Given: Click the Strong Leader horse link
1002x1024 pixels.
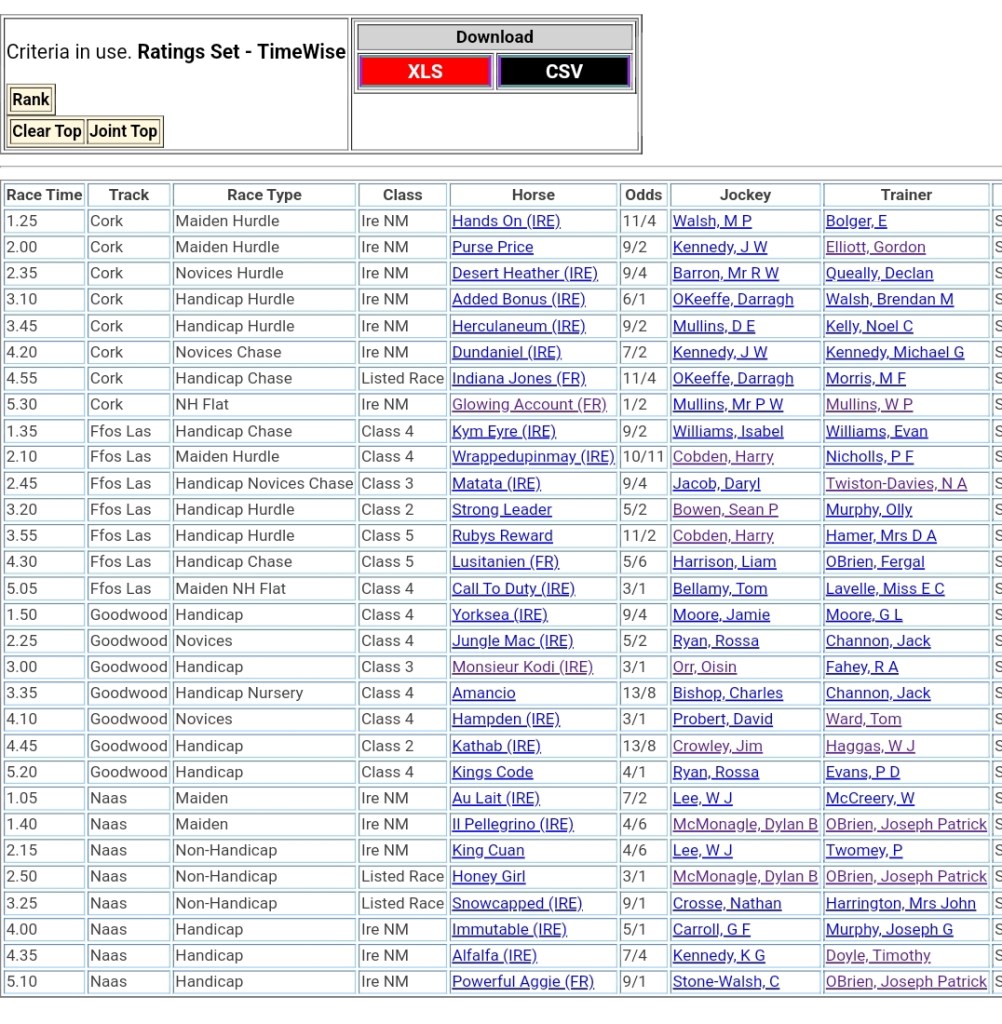Looking at the screenshot, I should (501, 509).
